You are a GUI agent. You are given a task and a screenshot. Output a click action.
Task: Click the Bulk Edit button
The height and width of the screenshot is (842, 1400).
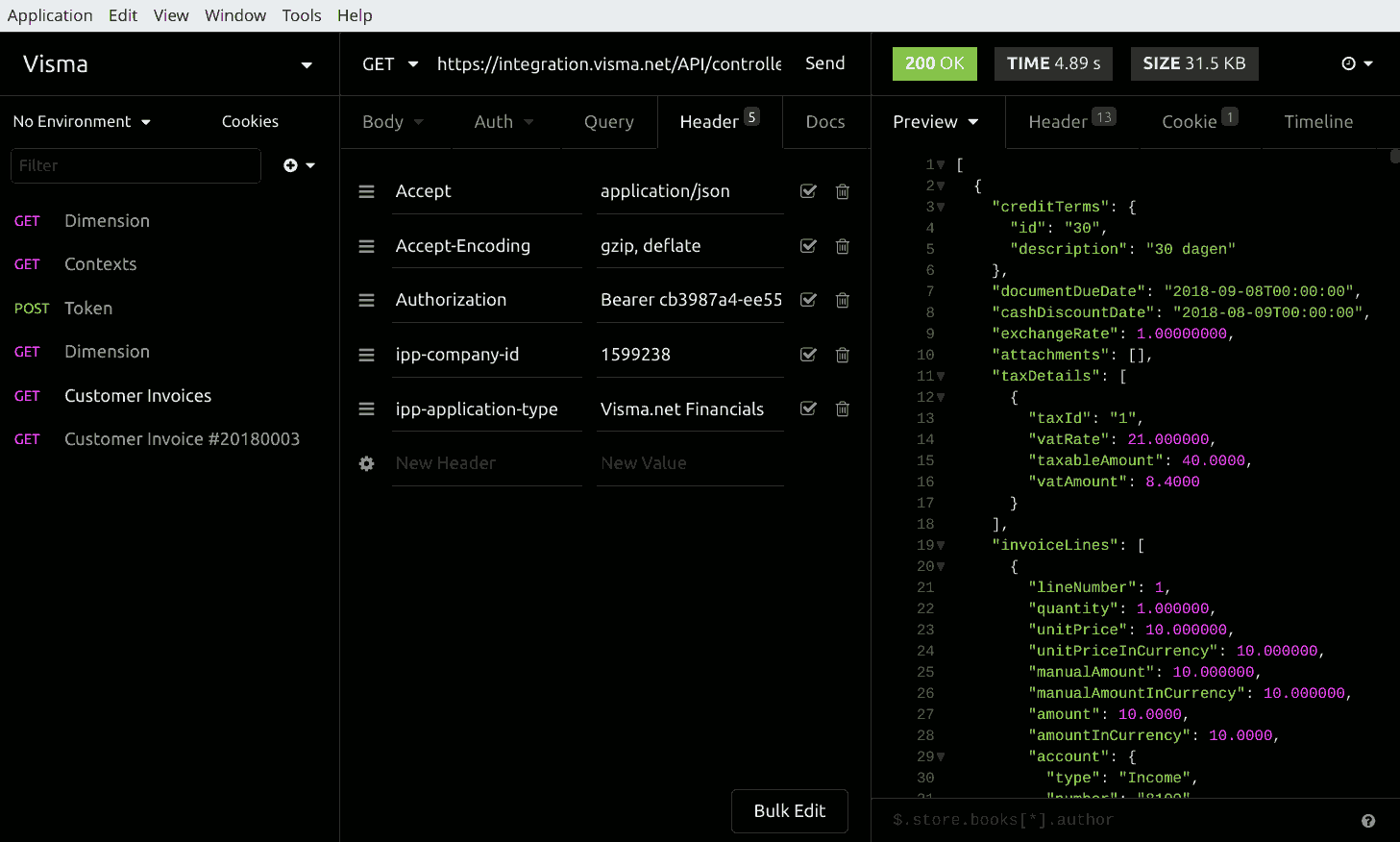pyautogui.click(x=790, y=811)
